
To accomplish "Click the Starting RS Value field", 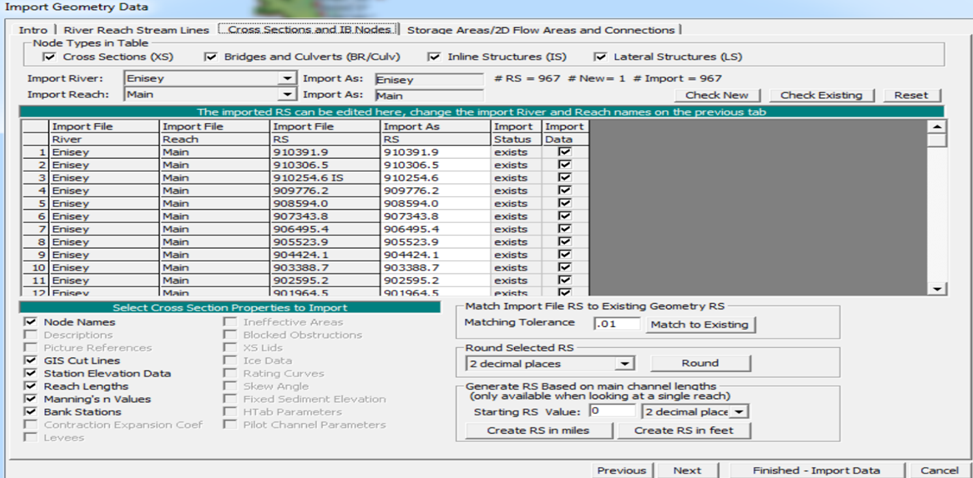I will coord(612,411).
